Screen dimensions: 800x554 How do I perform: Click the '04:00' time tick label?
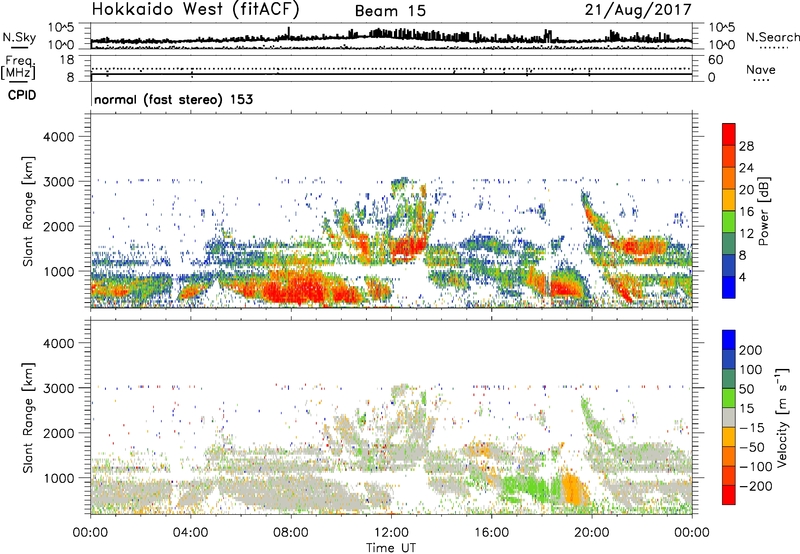point(191,533)
